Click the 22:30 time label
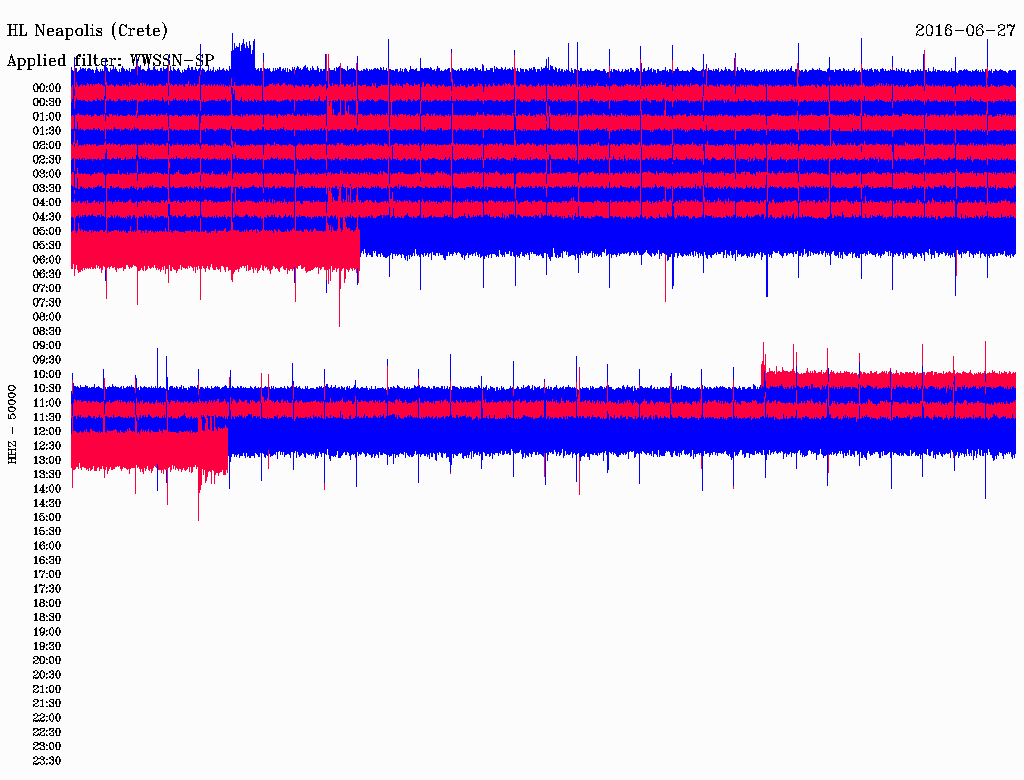The image size is (1024, 780). (47, 732)
